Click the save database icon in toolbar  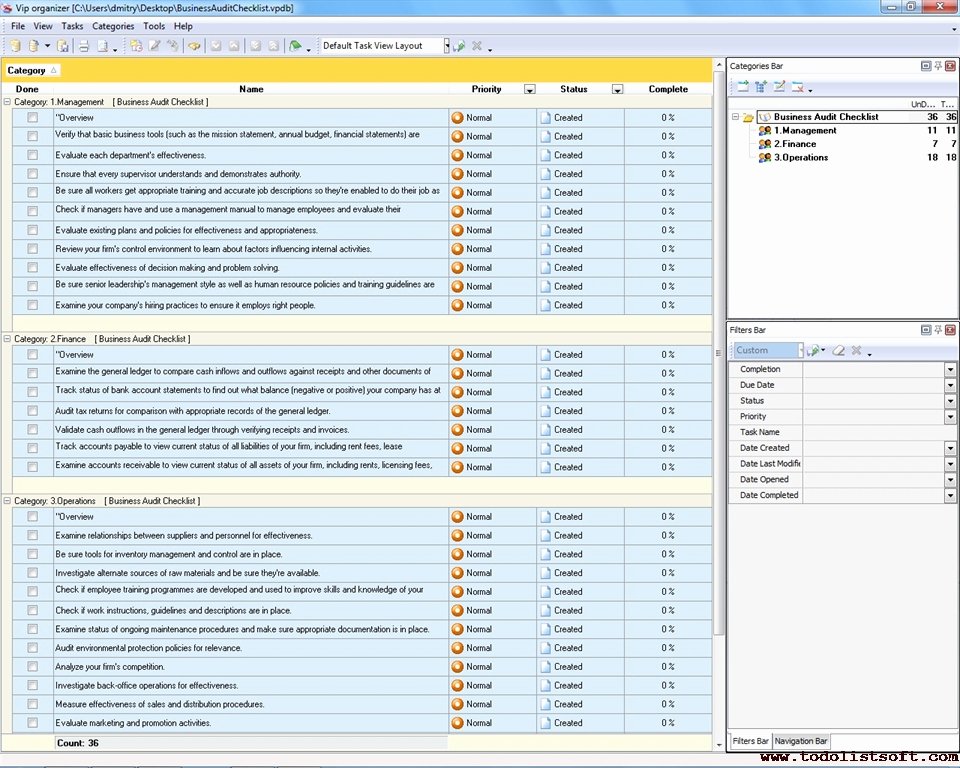click(63, 46)
